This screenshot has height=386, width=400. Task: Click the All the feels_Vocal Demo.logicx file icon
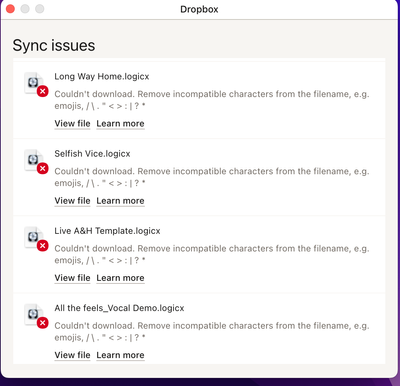(36, 316)
